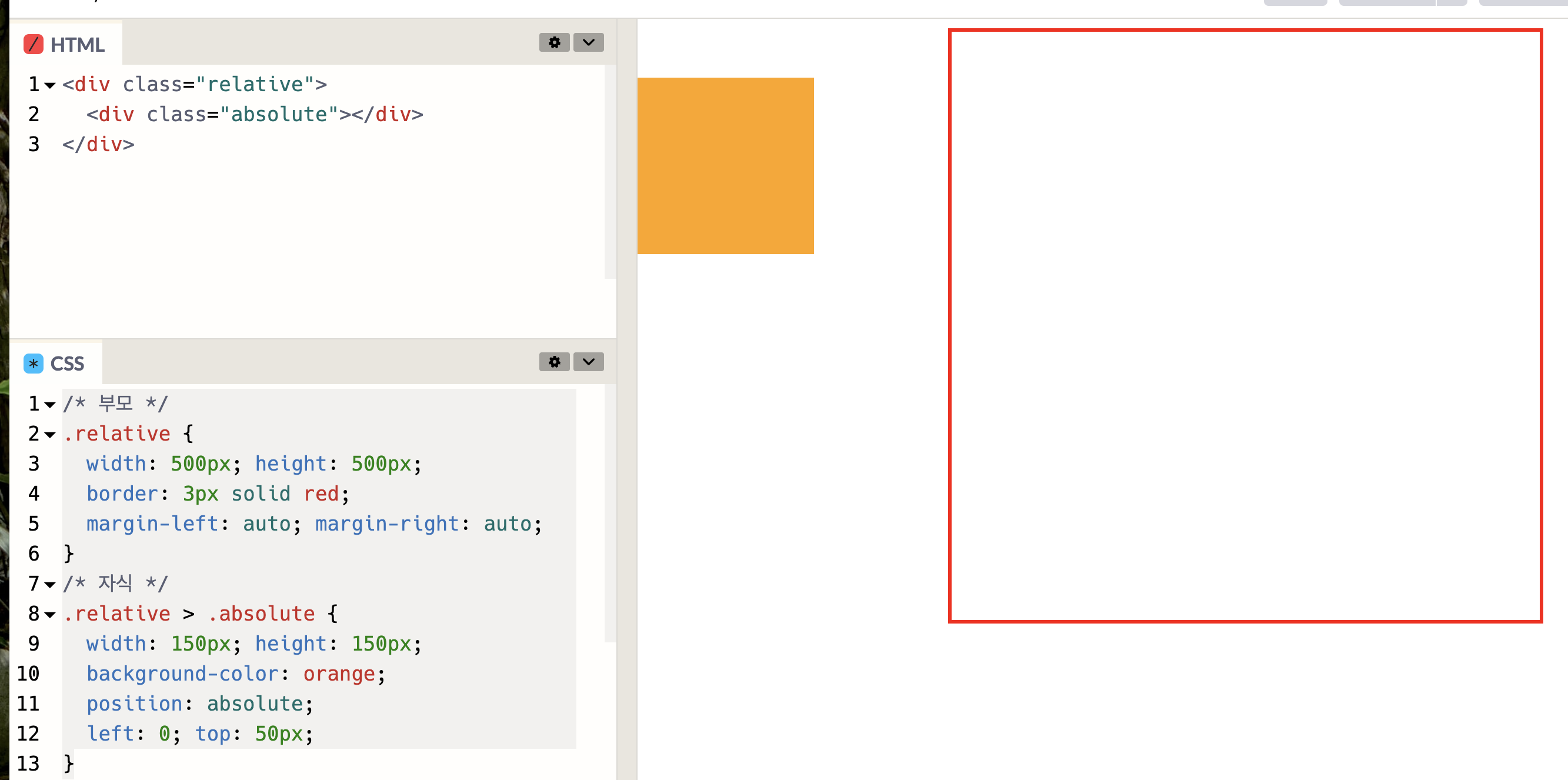
Task: Expand the CSS panel chevron menu
Action: [588, 362]
